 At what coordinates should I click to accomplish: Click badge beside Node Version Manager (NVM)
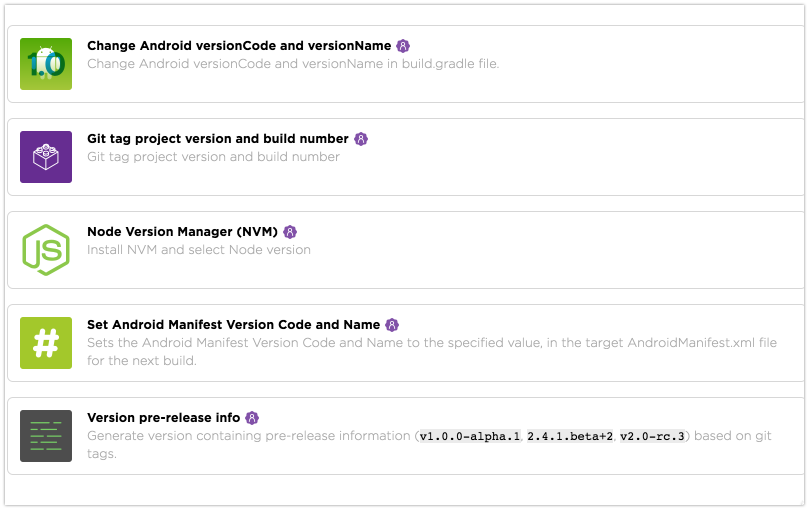click(x=290, y=232)
